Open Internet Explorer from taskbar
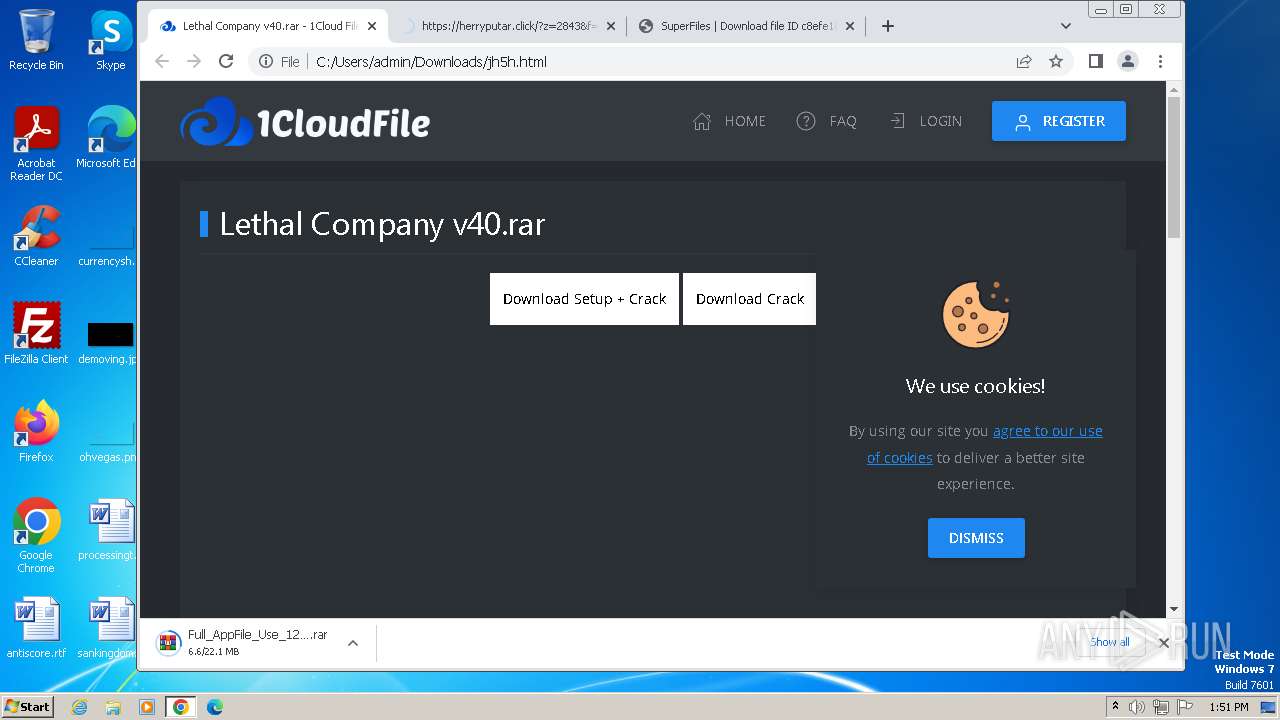 click(79, 707)
